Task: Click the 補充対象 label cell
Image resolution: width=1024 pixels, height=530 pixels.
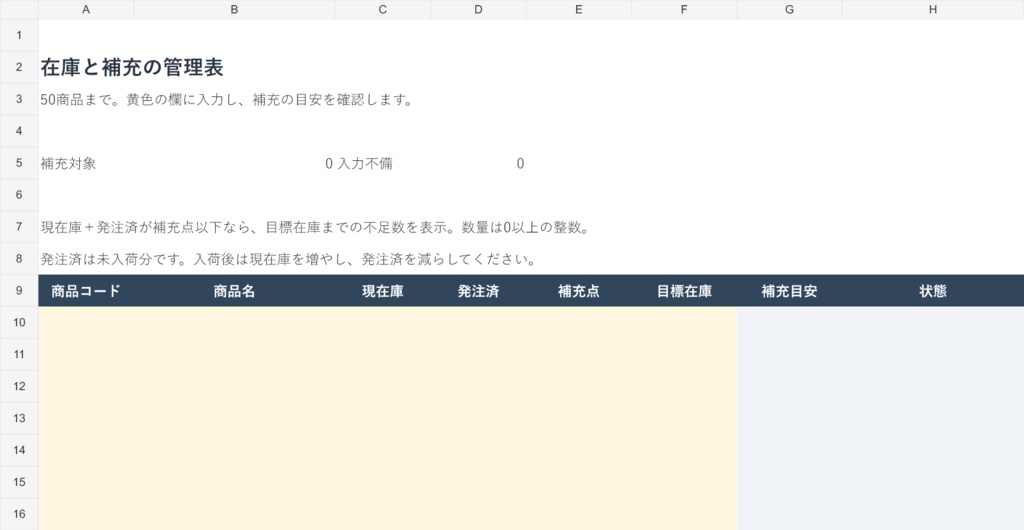Action: 86,163
